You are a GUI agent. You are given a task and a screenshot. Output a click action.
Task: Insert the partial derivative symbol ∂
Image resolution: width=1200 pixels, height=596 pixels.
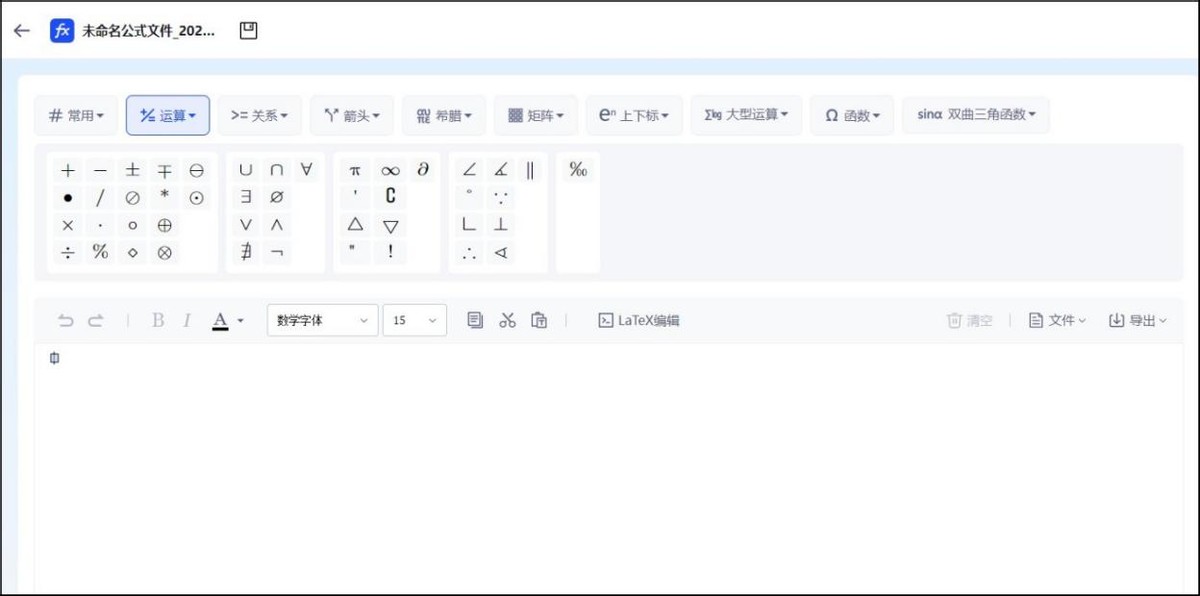422,169
